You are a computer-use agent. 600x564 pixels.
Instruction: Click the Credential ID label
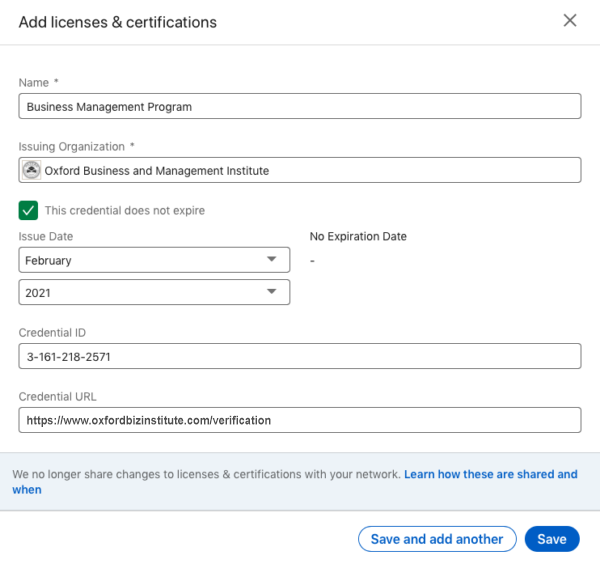tap(52, 333)
